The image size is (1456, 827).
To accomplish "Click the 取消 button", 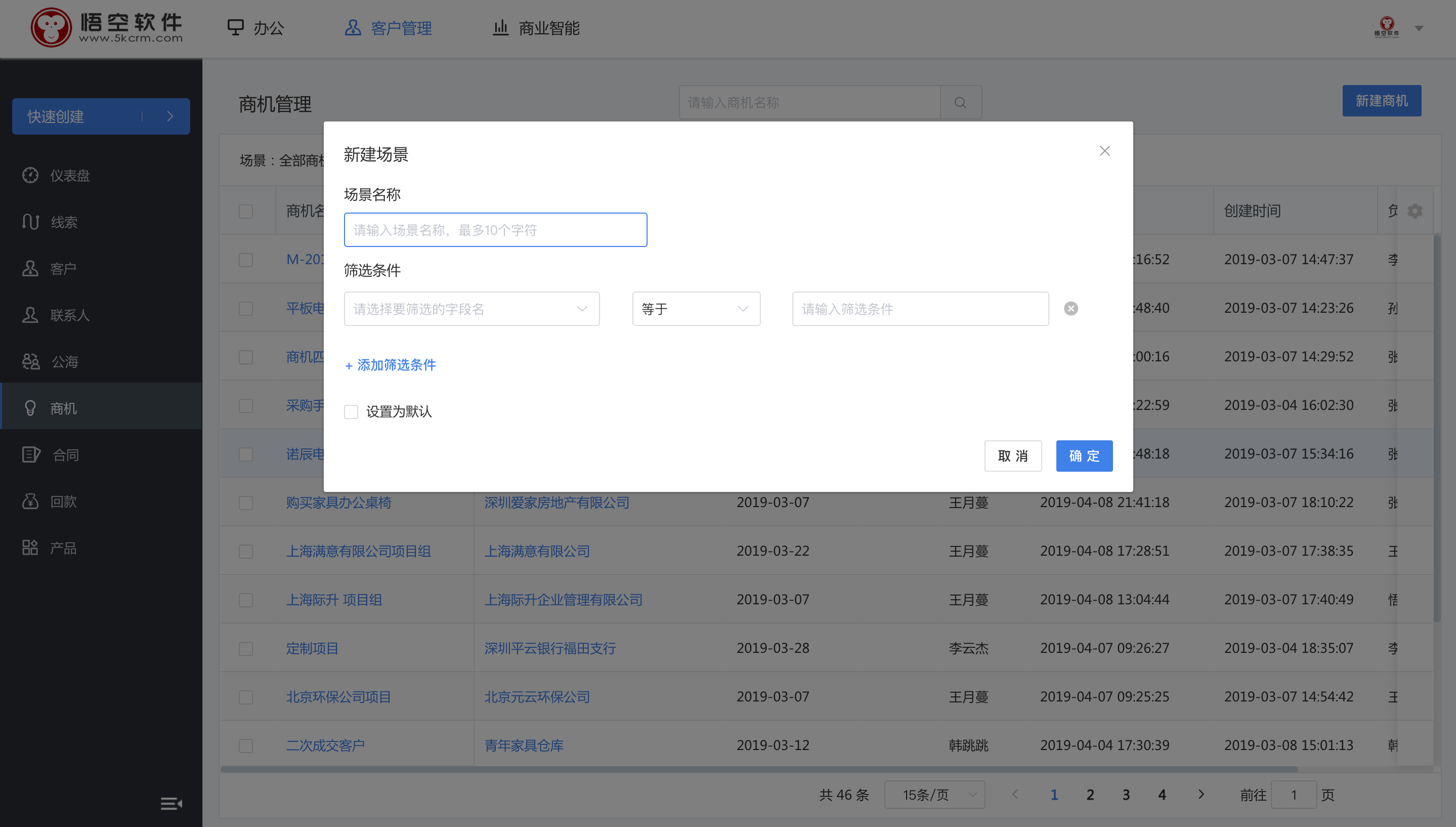I will tap(1013, 456).
